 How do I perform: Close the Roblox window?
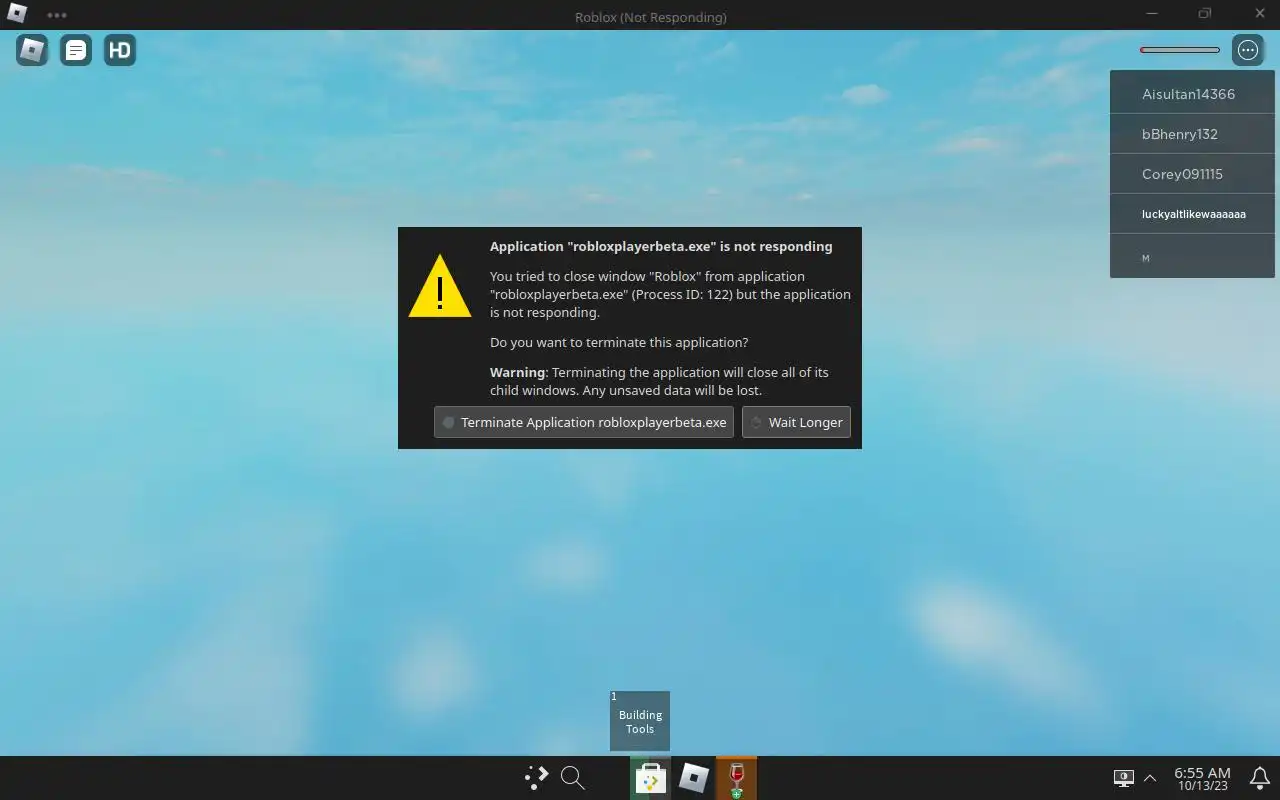point(1259,14)
